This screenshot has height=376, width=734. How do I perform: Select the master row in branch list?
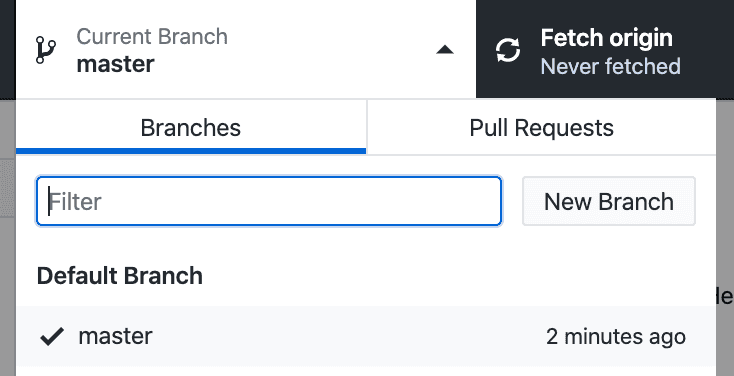coord(366,336)
